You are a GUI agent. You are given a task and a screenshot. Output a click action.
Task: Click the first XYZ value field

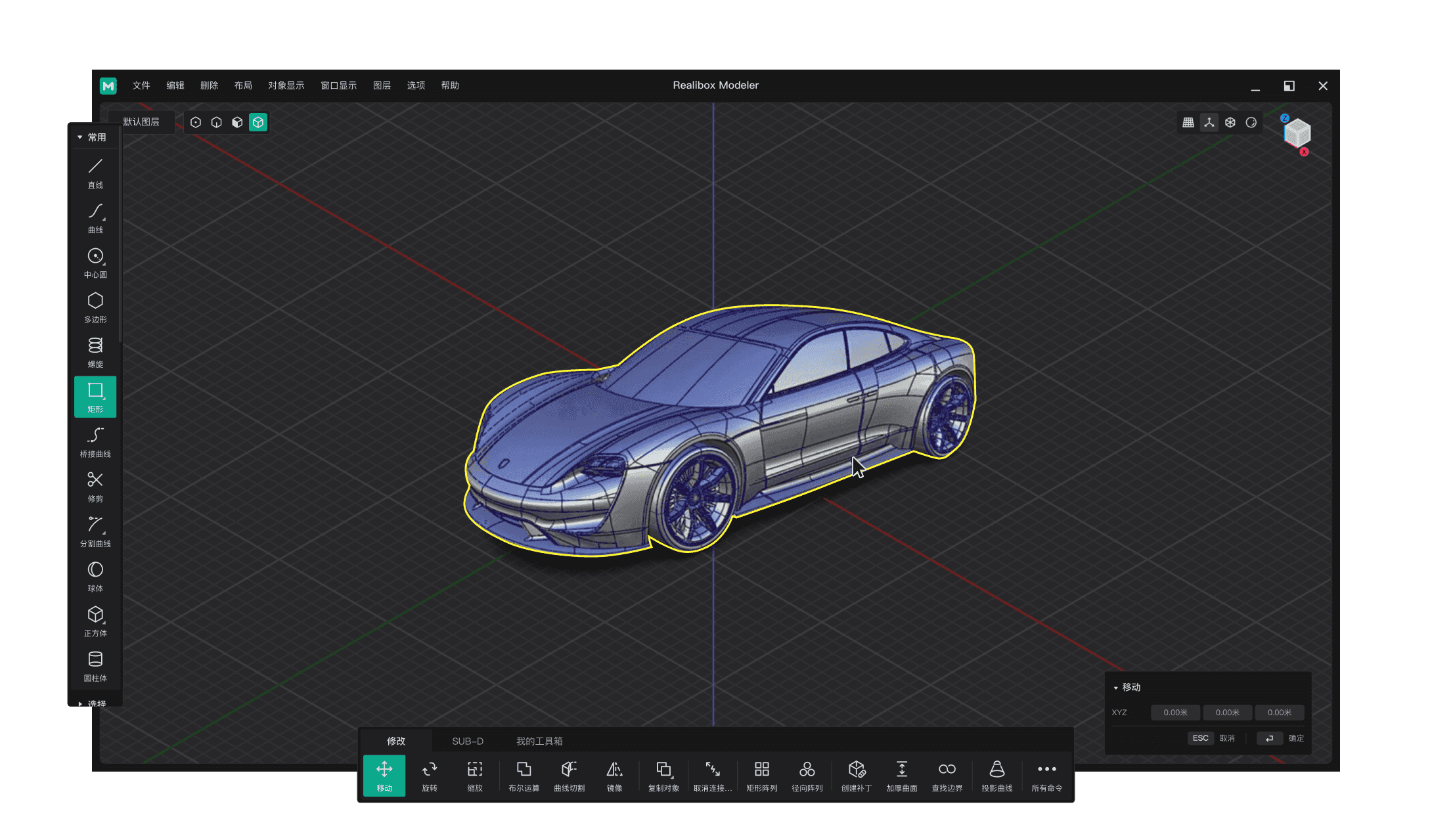click(1176, 713)
